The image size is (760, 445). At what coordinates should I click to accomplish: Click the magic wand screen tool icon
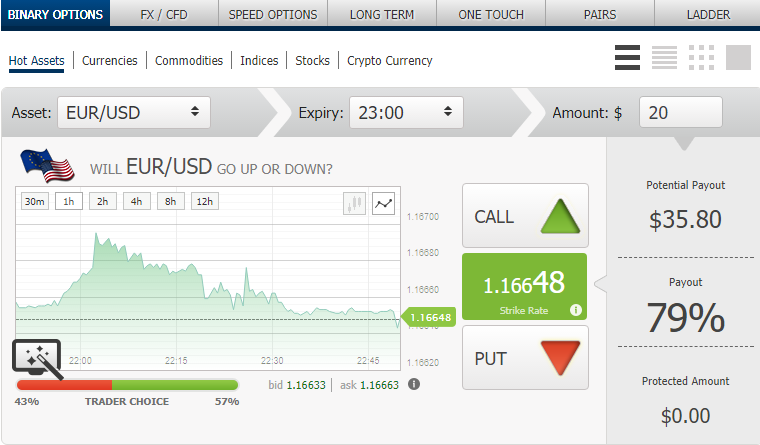(x=37, y=360)
